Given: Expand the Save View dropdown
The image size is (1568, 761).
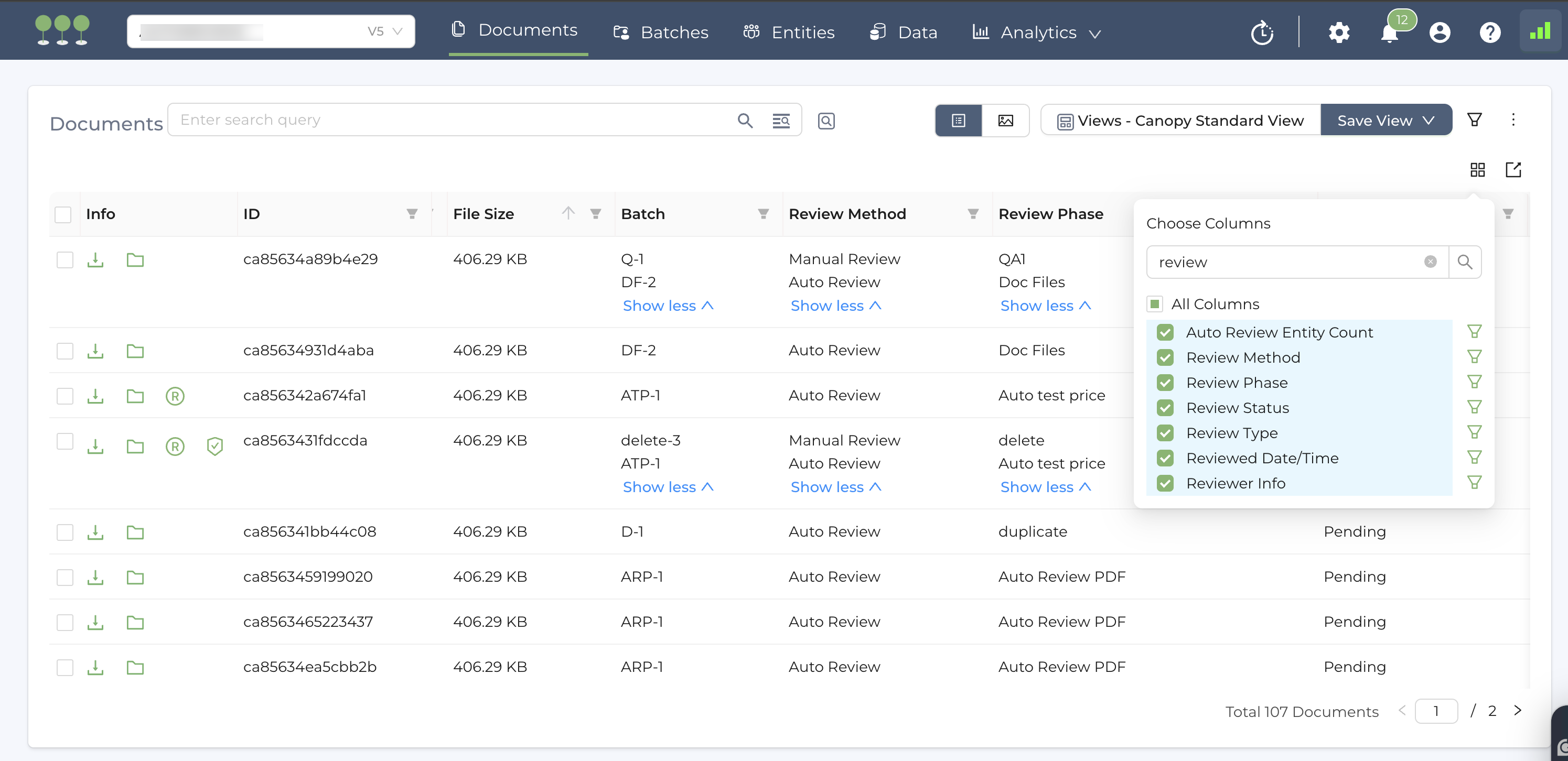Looking at the screenshot, I should click(x=1386, y=121).
